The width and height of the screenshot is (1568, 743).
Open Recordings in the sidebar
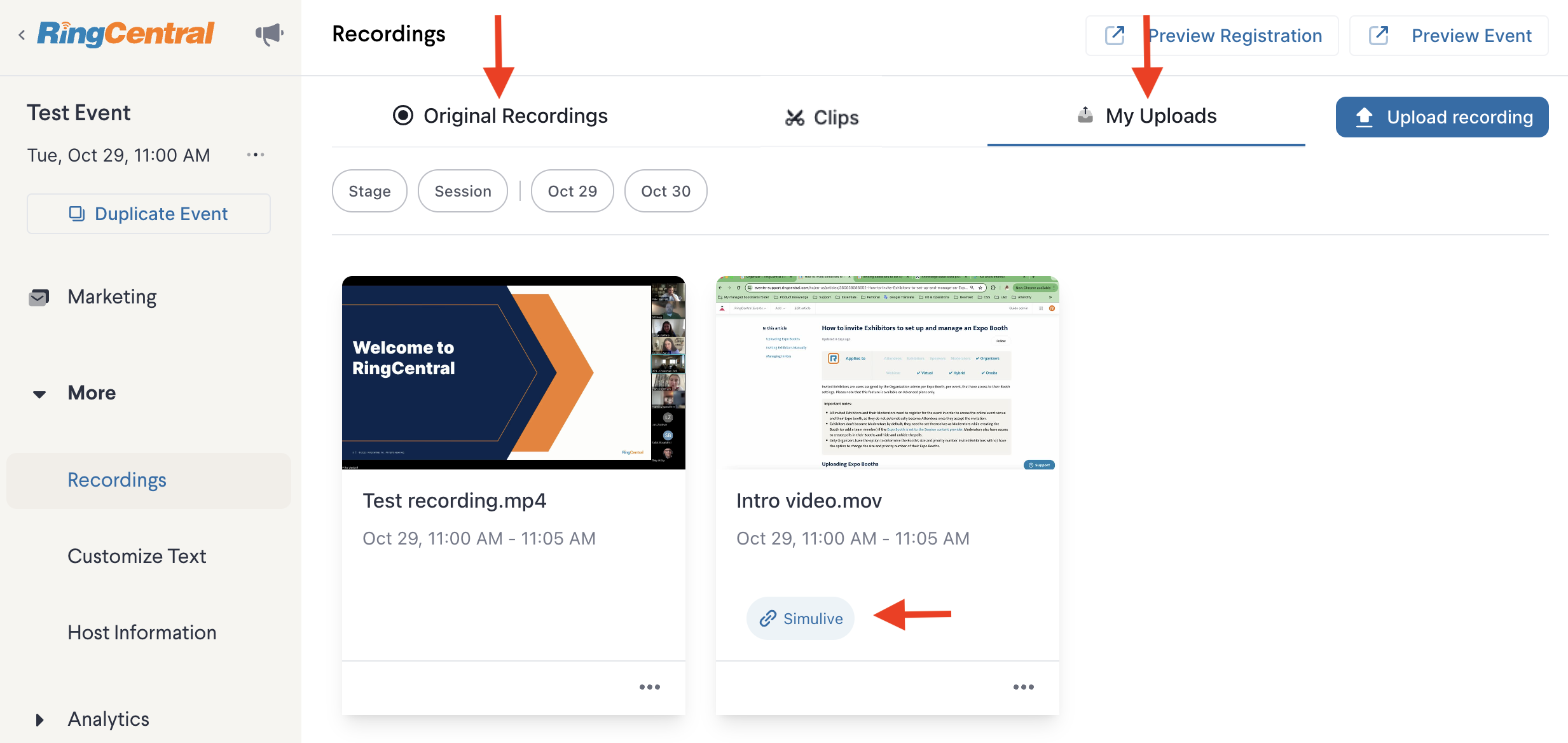click(x=149, y=480)
